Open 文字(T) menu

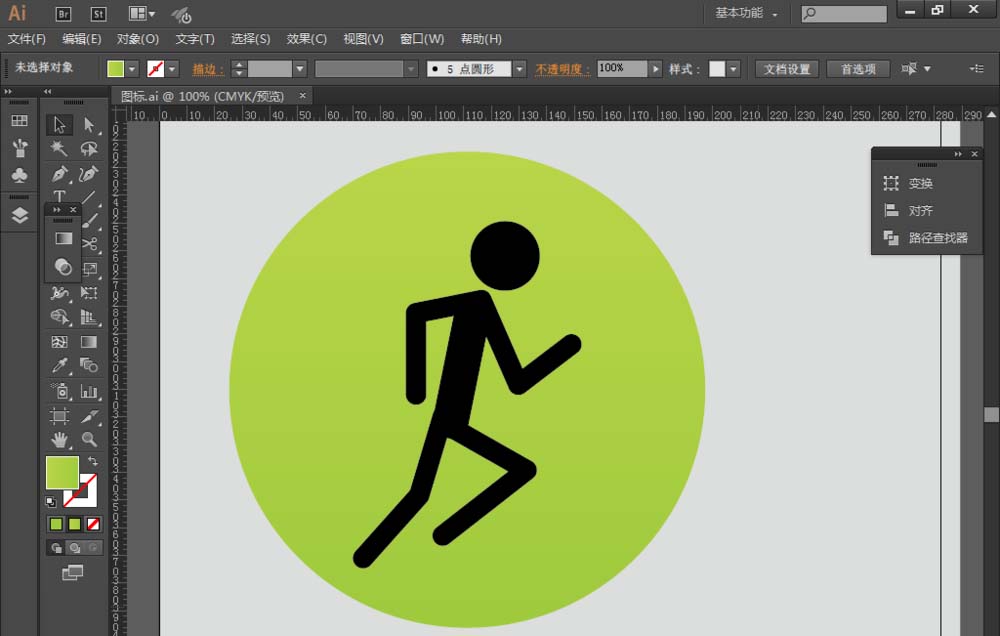195,39
